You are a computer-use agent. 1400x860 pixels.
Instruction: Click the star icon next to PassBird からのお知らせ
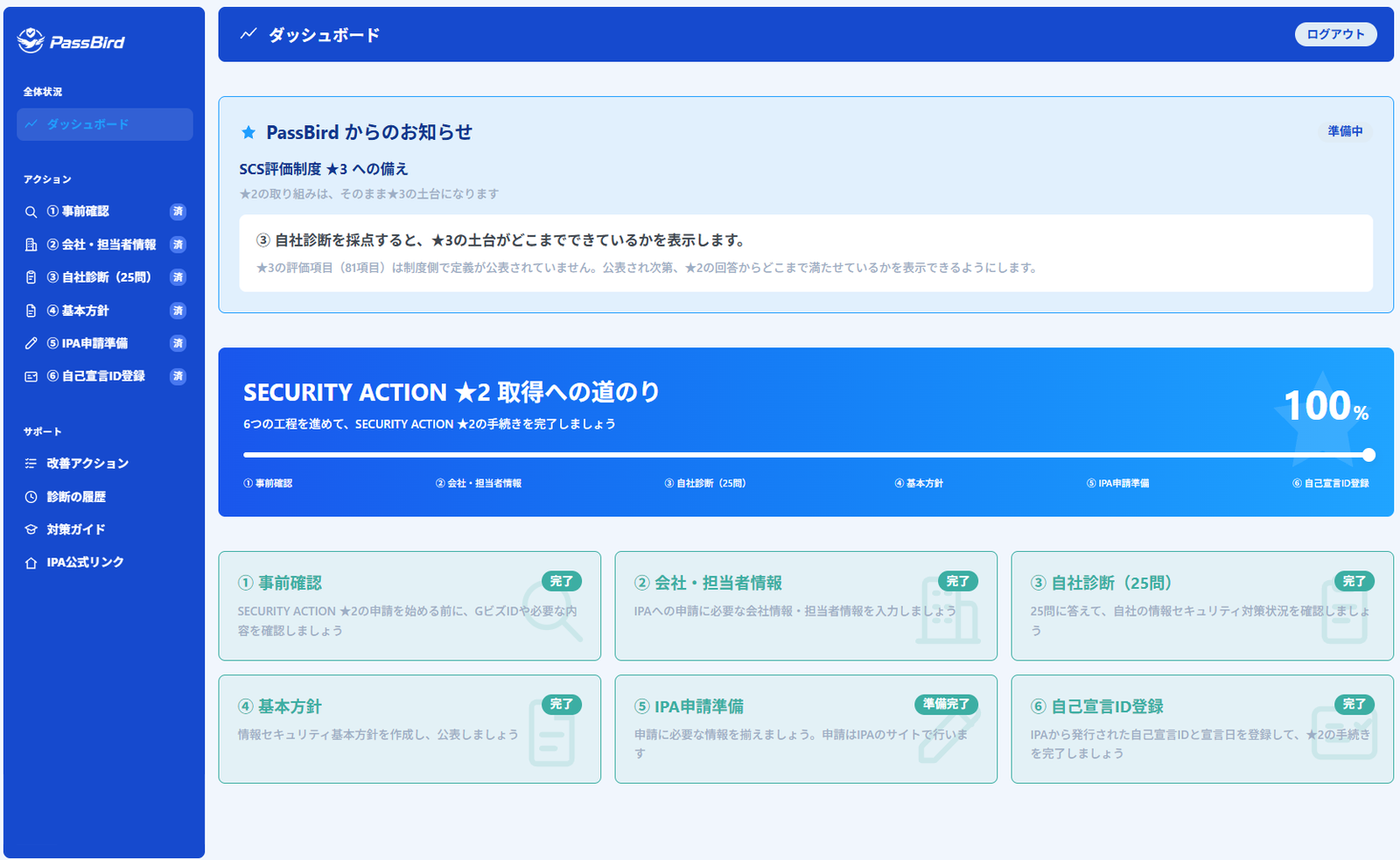click(x=248, y=132)
